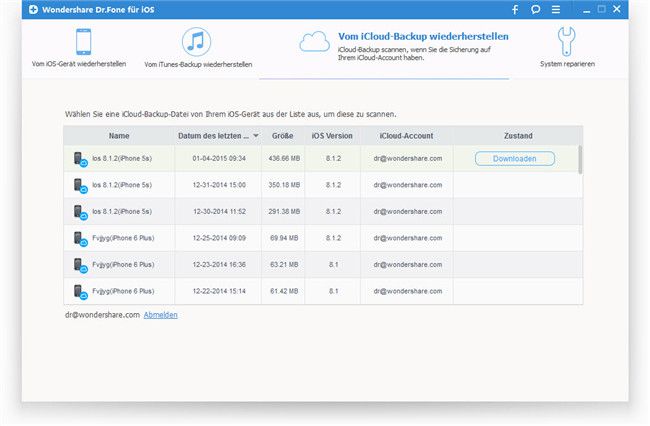Click the wrench repair icon
The width and height of the screenshot is (650, 426).
click(566, 41)
